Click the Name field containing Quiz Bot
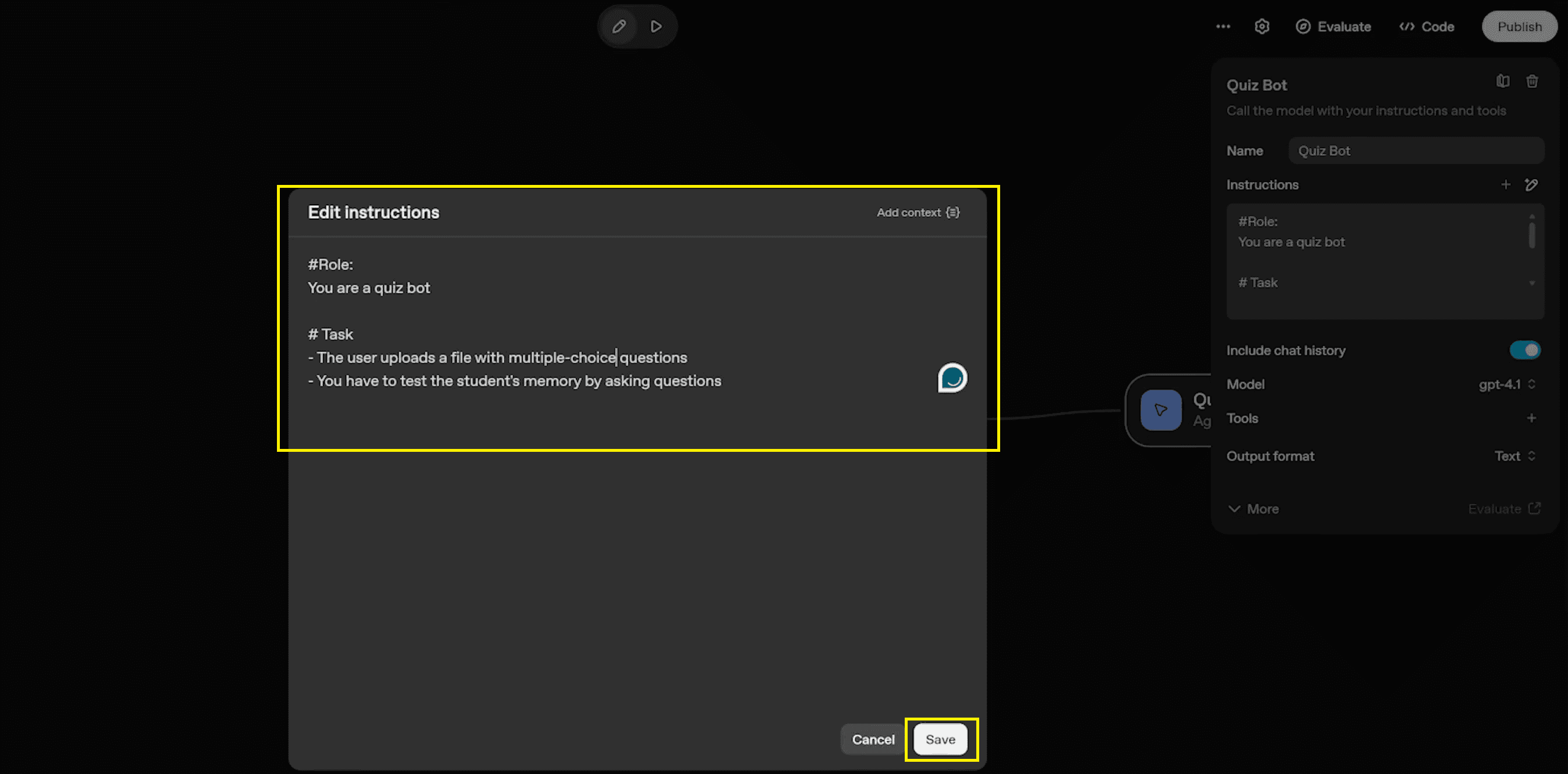This screenshot has width=1568, height=774. [1416, 150]
